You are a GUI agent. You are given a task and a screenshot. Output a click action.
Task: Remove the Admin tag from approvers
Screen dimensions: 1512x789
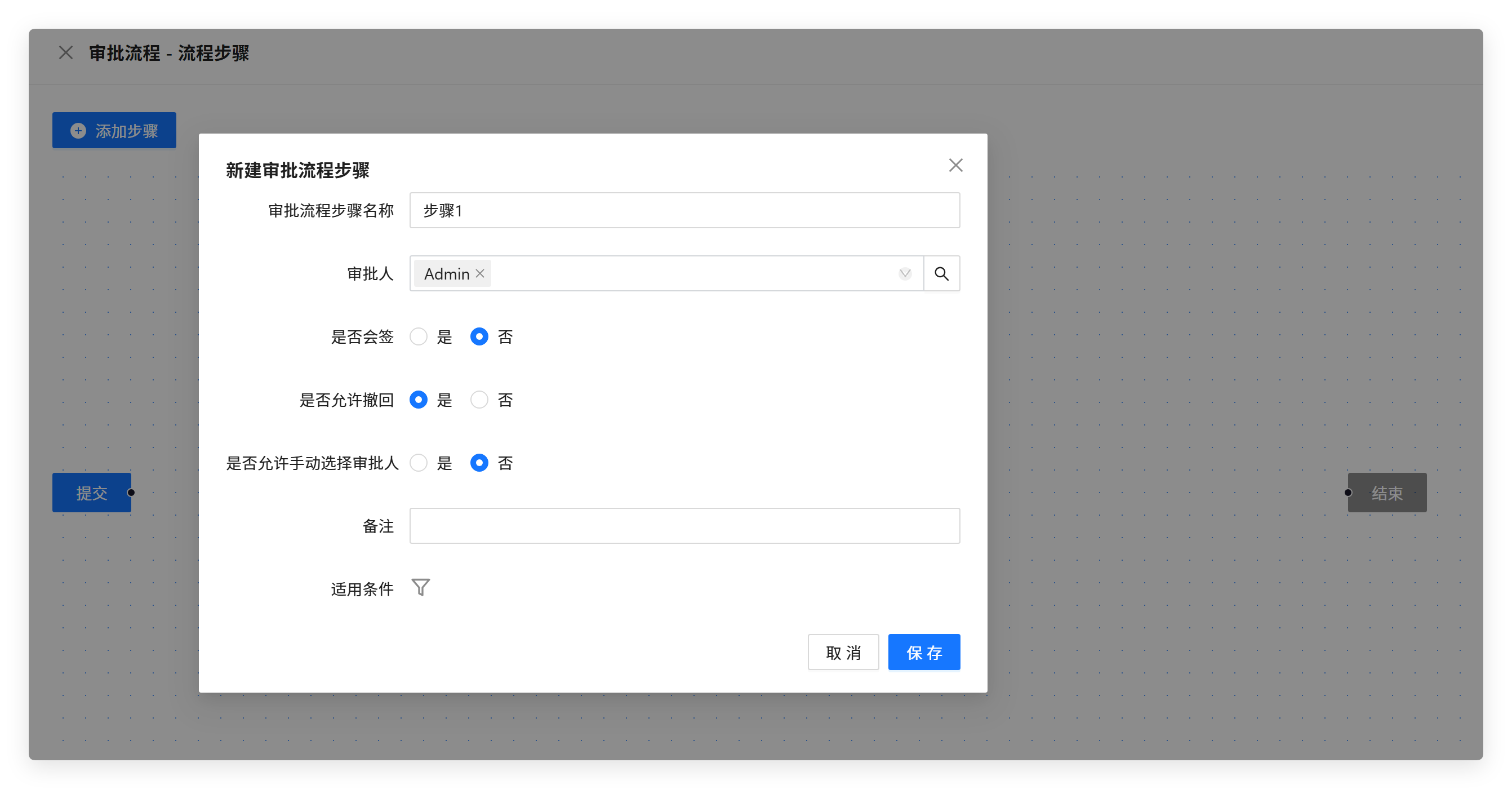(480, 273)
